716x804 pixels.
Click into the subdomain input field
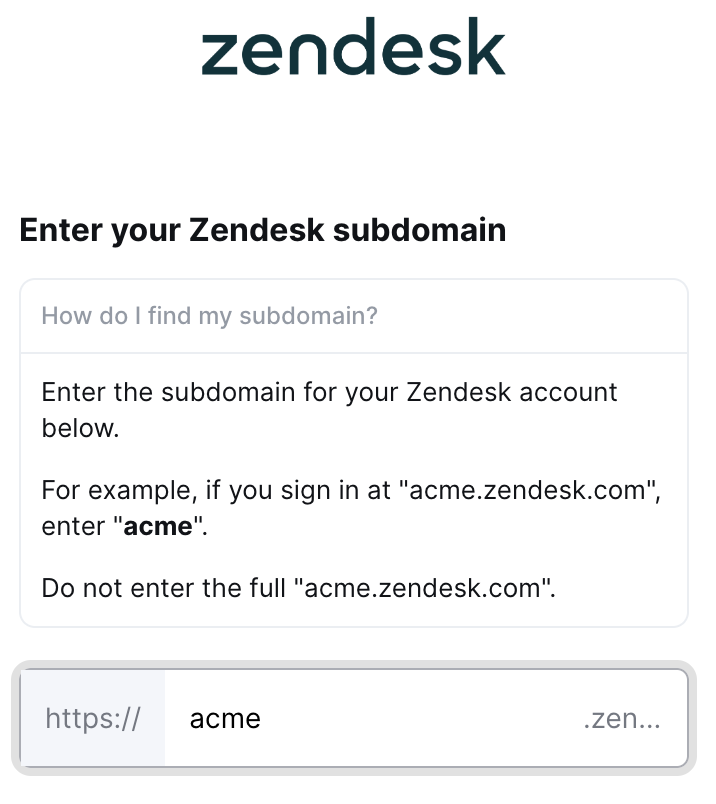coord(370,718)
